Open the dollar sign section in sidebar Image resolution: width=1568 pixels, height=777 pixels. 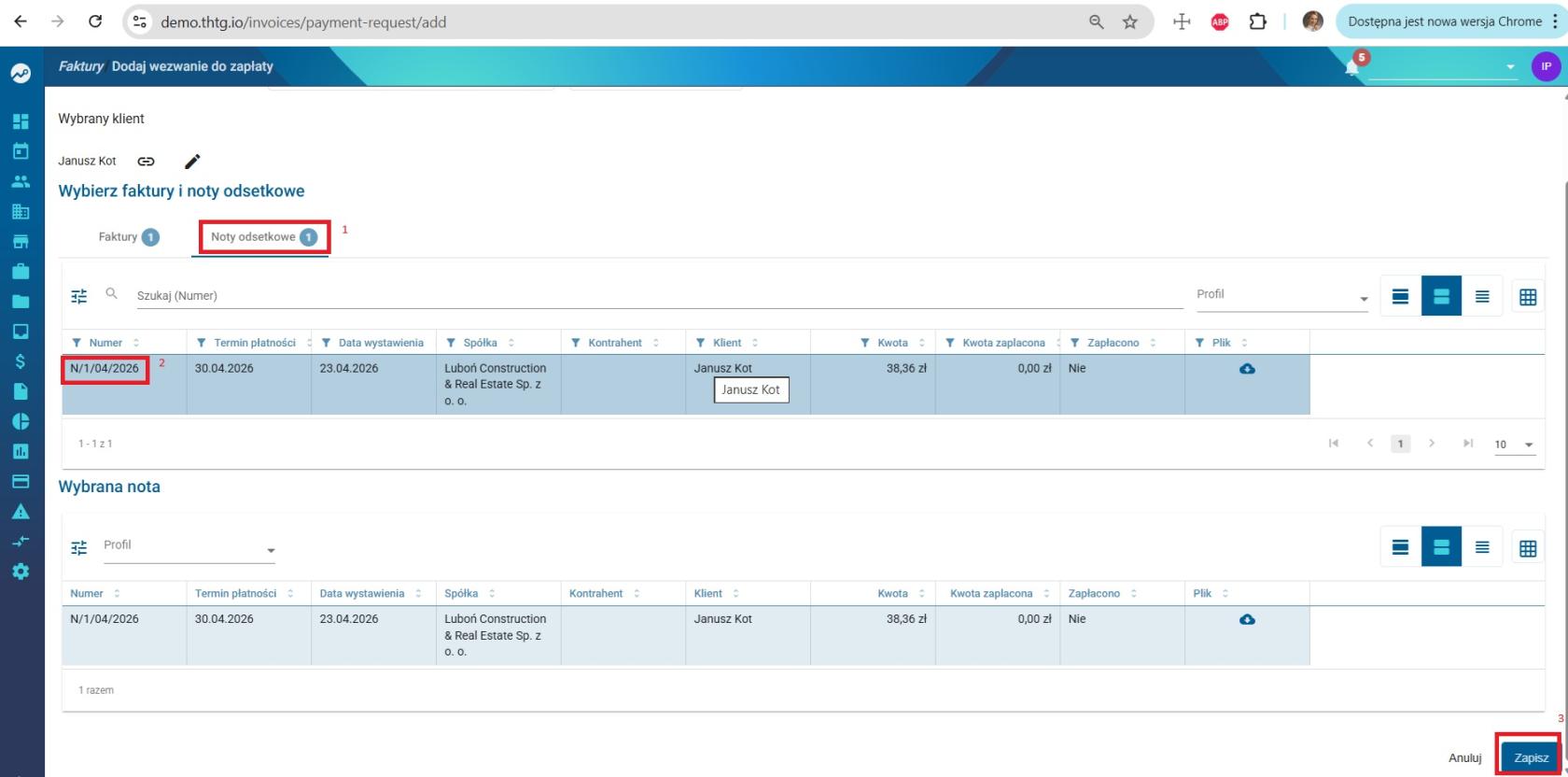(x=21, y=361)
